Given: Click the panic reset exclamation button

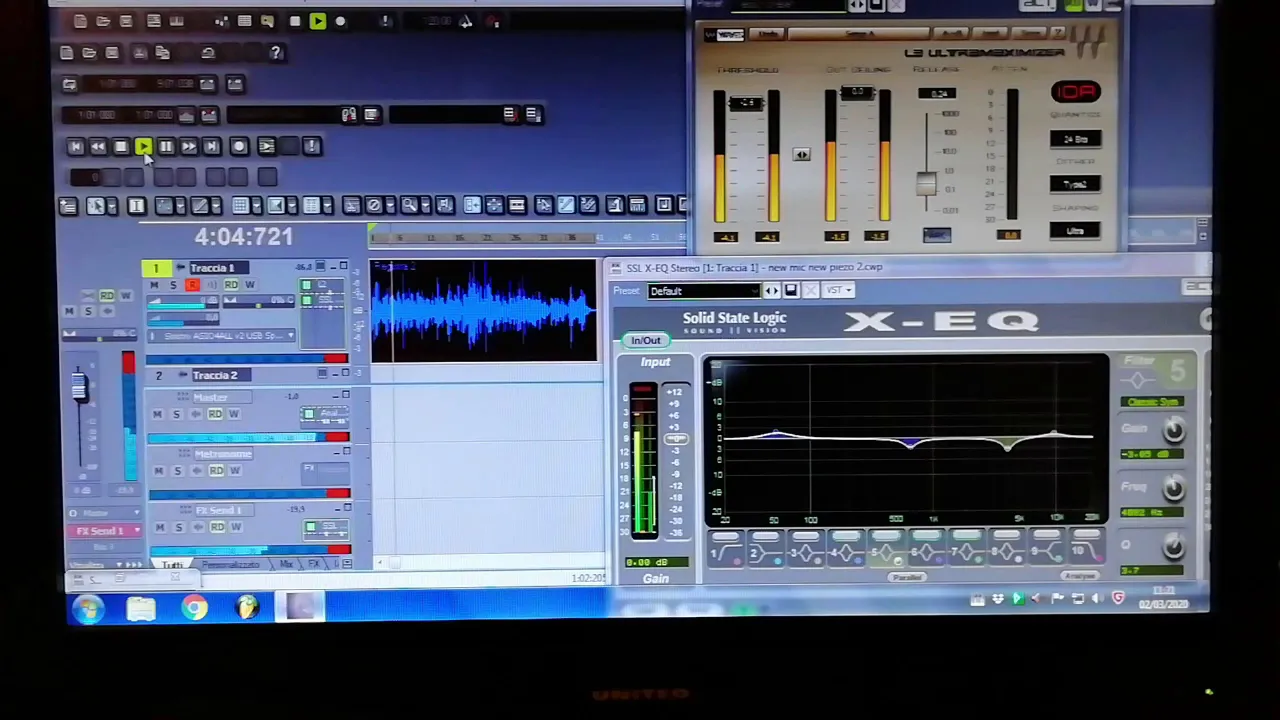Looking at the screenshot, I should [x=311, y=146].
